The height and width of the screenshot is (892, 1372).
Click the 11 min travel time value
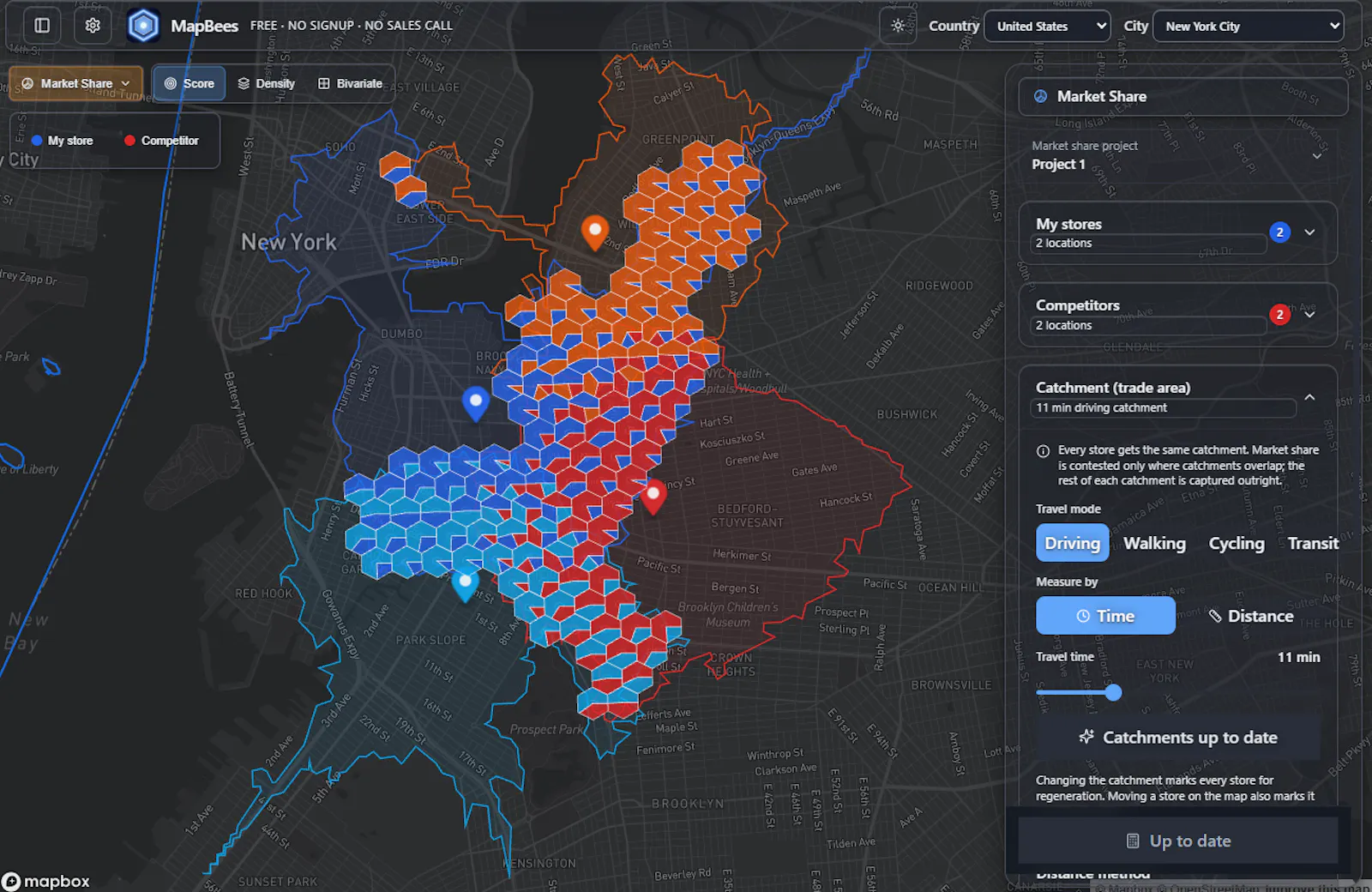coord(1299,657)
